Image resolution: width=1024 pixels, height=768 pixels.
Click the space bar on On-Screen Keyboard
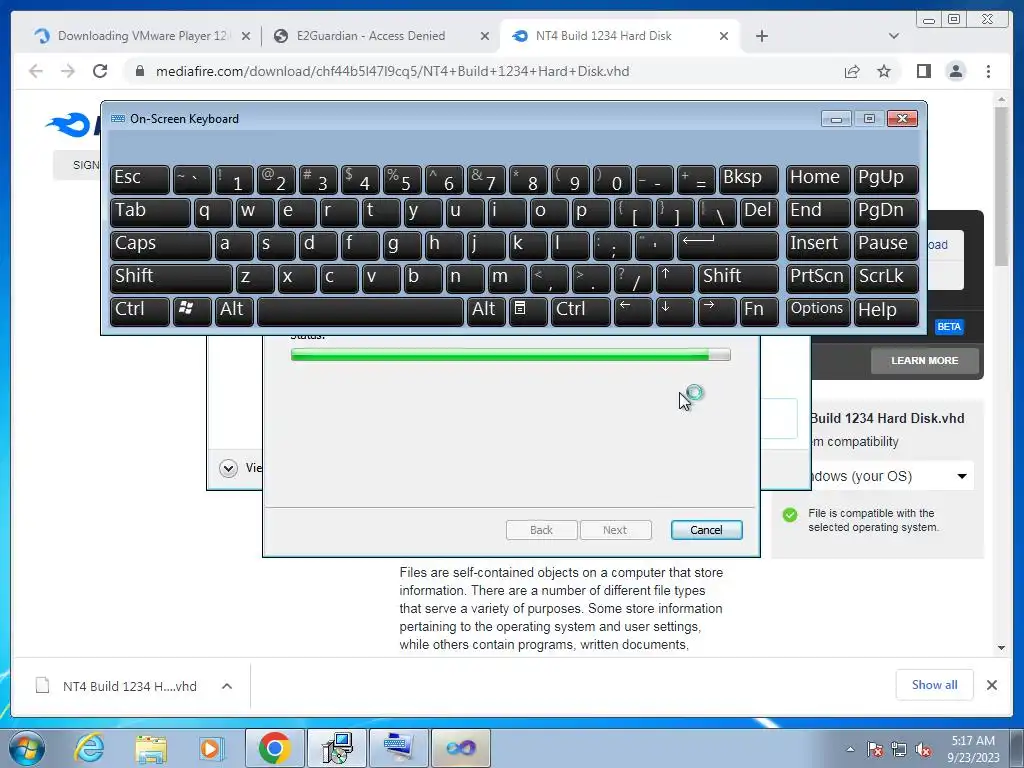[x=360, y=311]
